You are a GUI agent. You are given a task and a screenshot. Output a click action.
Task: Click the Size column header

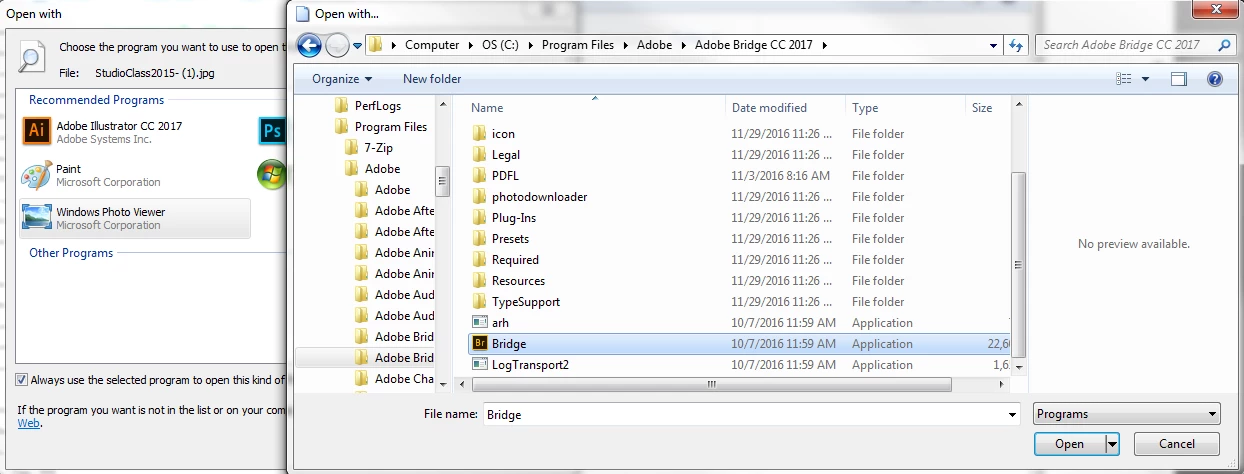pos(988,107)
